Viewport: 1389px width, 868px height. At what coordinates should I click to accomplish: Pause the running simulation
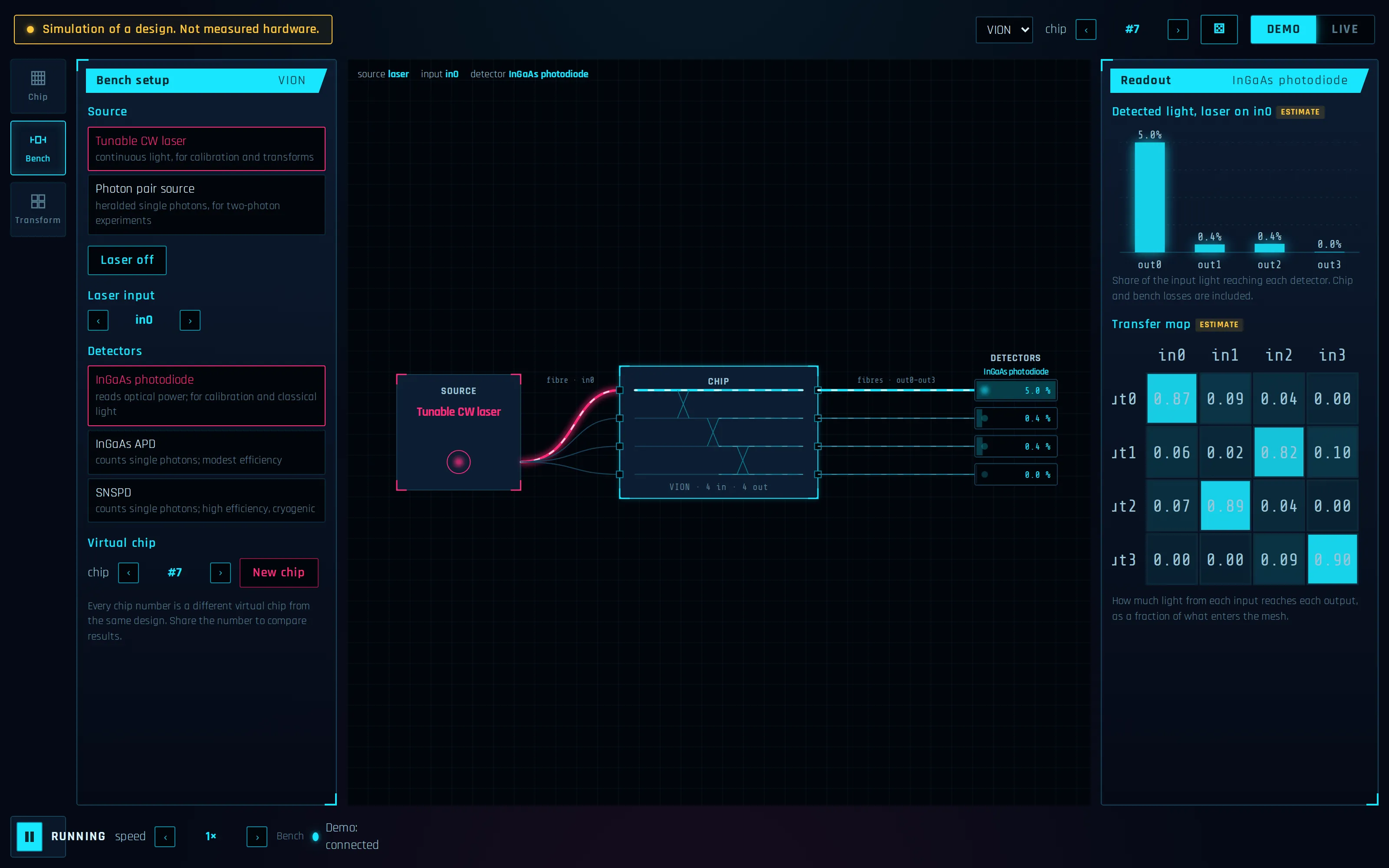(29, 836)
